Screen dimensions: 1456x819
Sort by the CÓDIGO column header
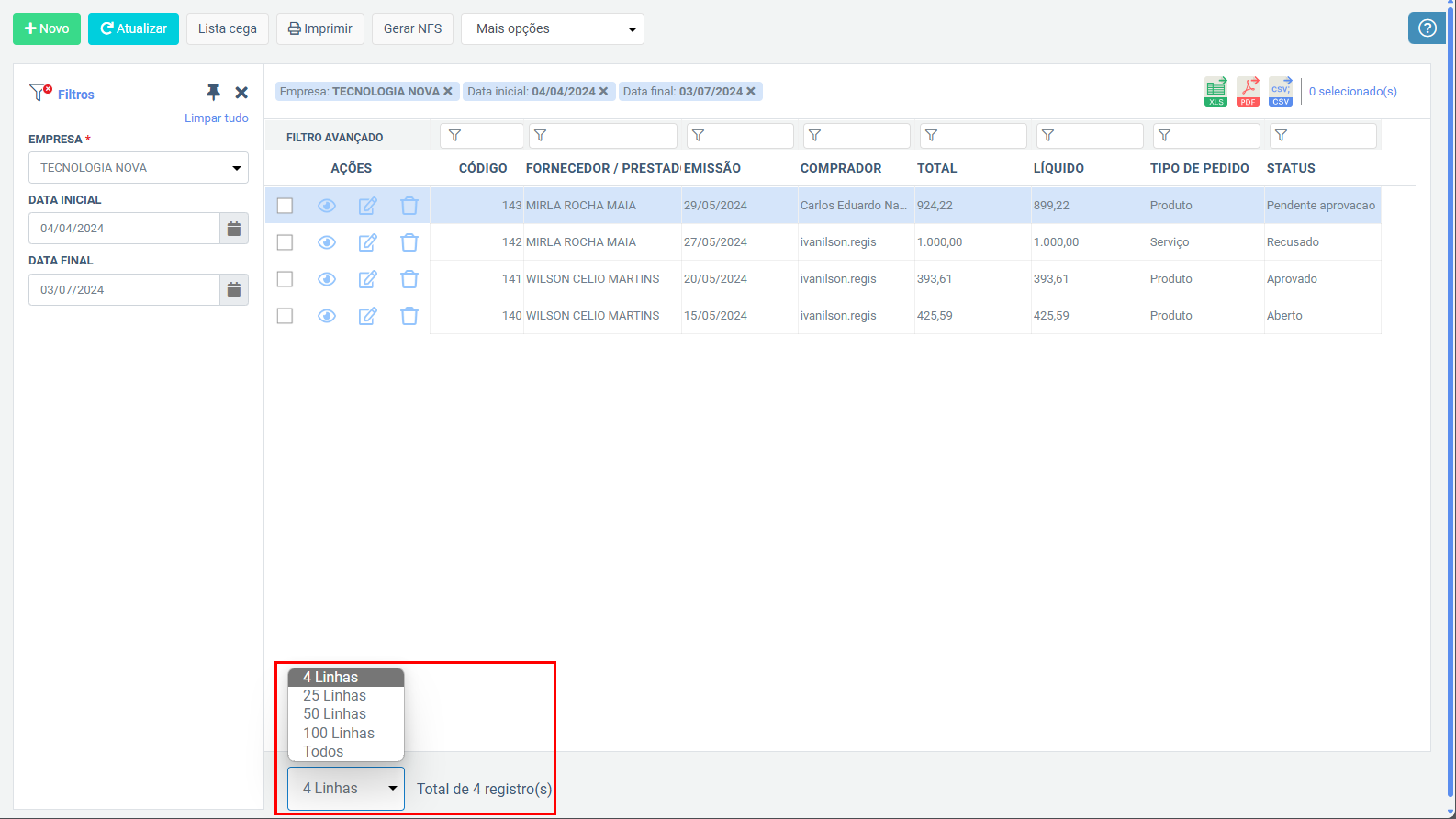coord(483,168)
